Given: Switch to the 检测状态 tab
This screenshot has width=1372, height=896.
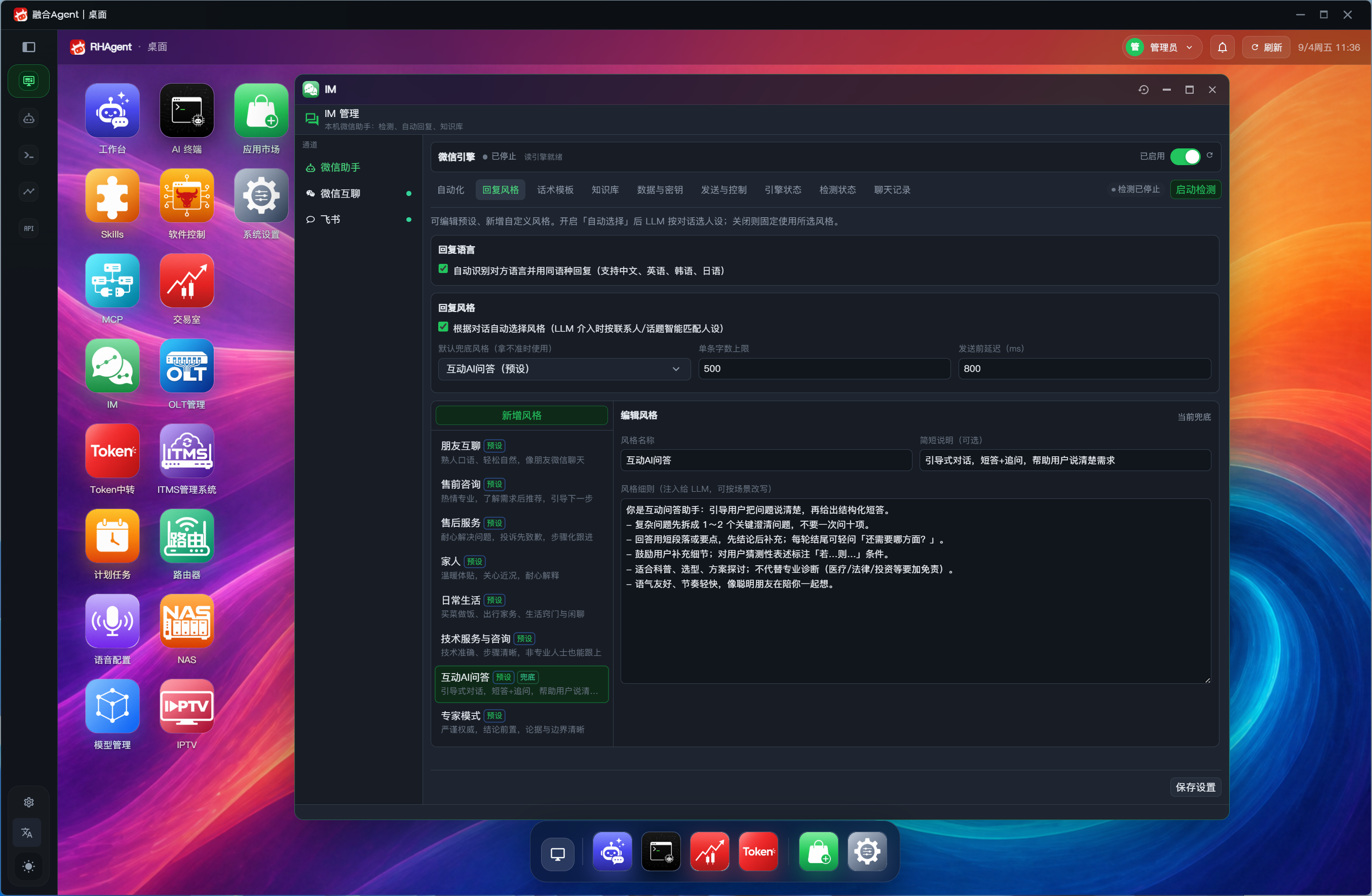Looking at the screenshot, I should point(837,189).
